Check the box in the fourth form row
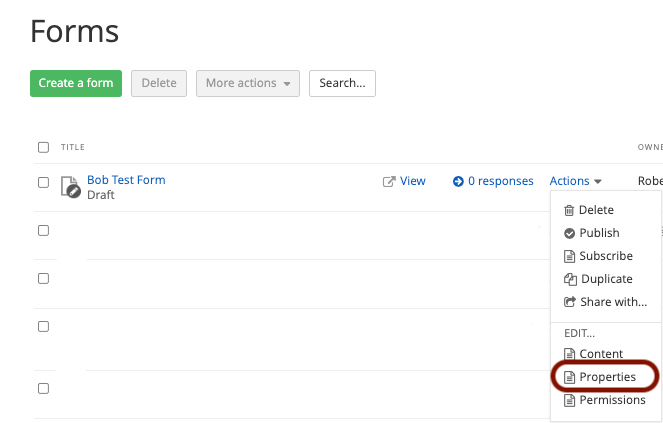The height and width of the screenshot is (423, 663). (x=44, y=327)
